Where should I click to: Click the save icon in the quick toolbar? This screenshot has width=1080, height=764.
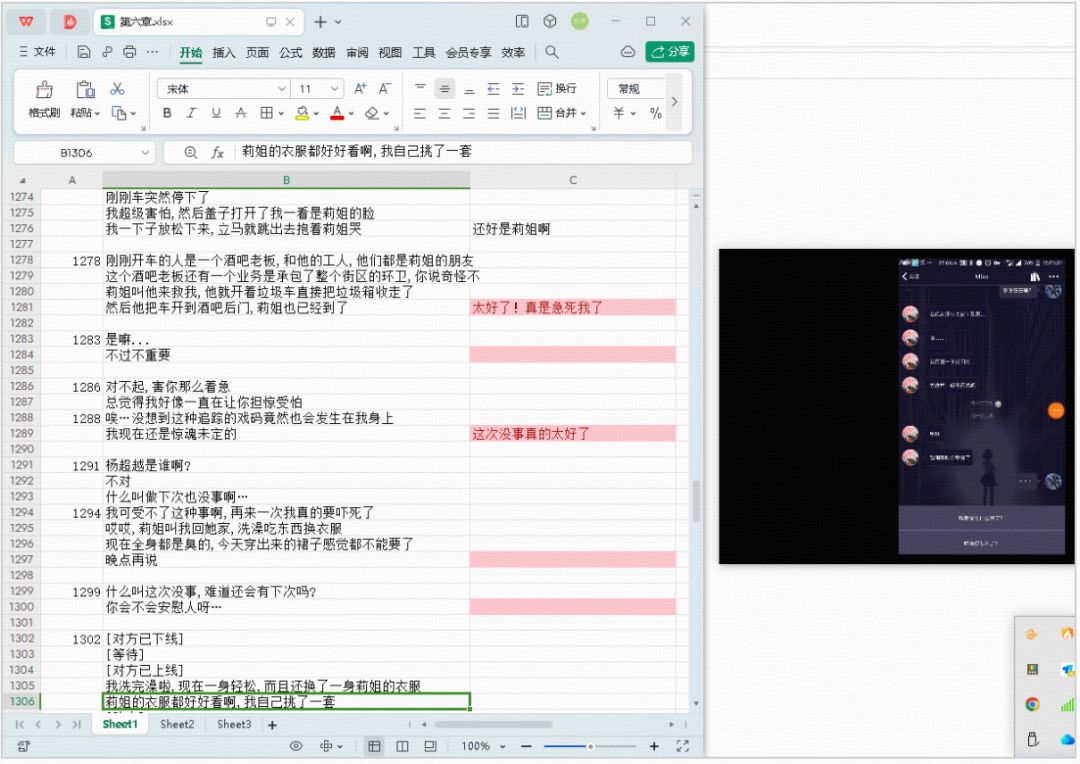click(84, 52)
